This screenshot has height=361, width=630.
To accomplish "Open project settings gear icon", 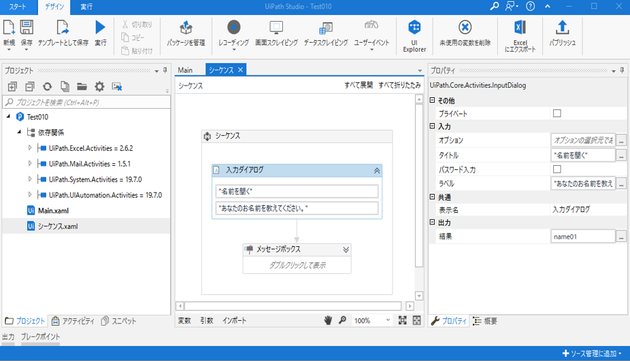I will coord(100,86).
